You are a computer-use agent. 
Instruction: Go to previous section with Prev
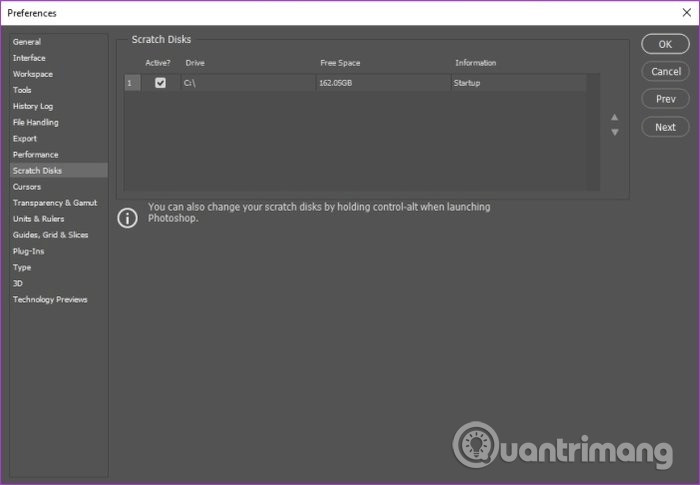tap(665, 99)
